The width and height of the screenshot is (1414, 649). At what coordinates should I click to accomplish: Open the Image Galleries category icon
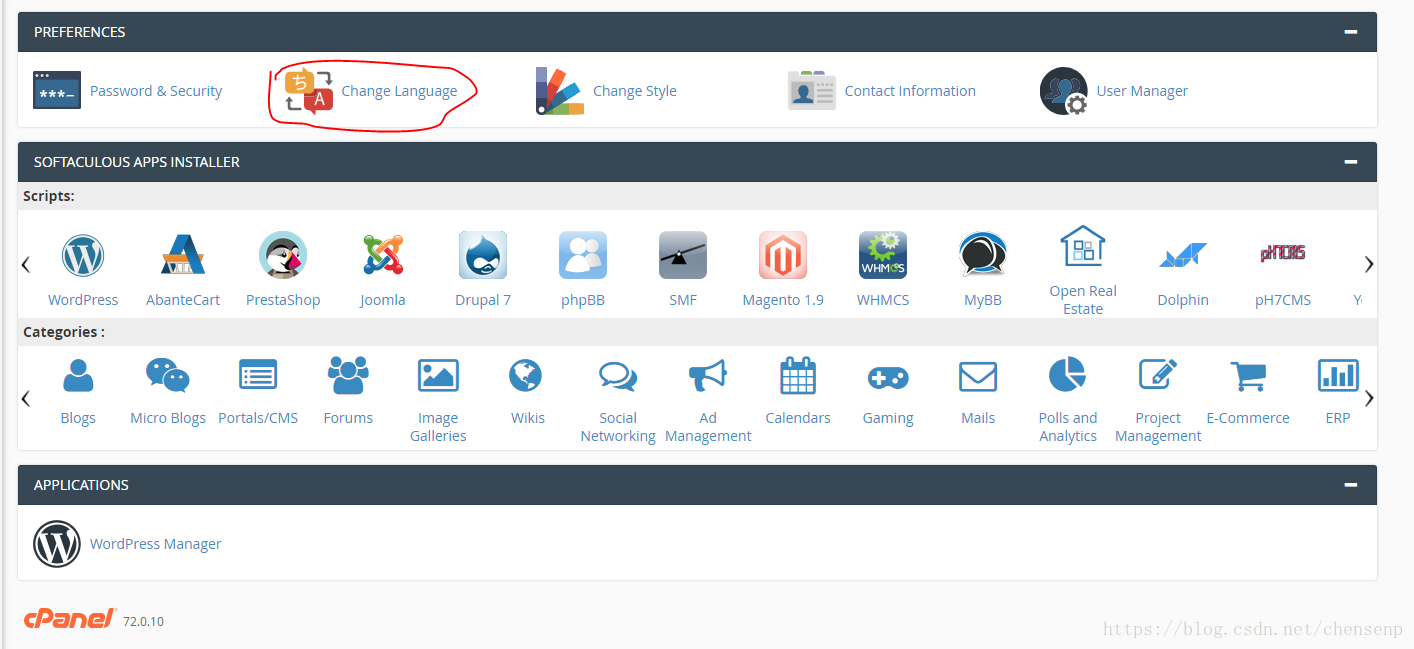tap(438, 376)
